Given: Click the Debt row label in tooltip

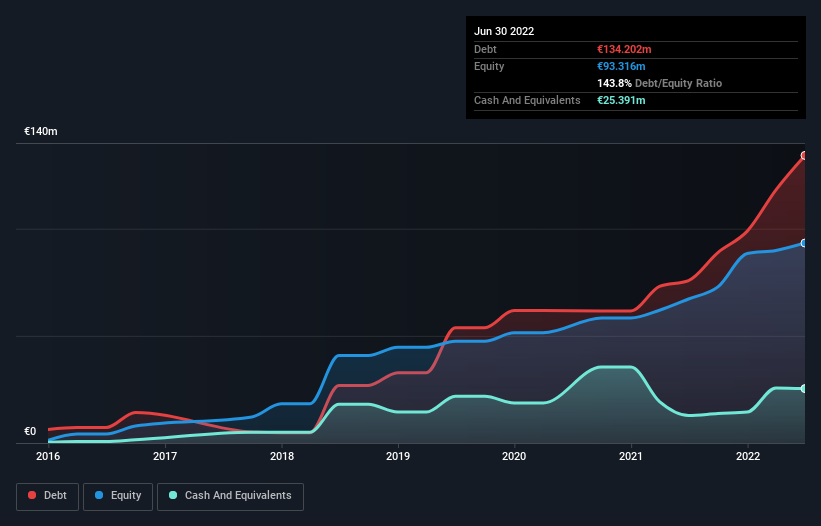Looking at the screenshot, I should [485, 49].
